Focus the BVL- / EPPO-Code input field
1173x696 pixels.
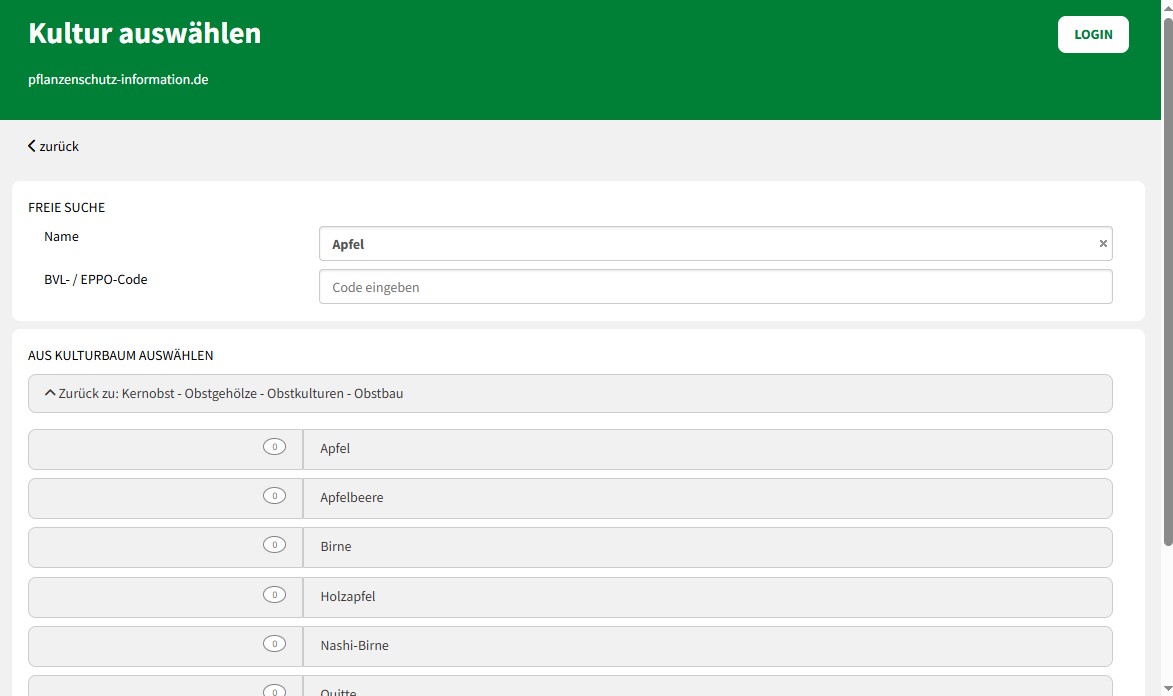point(715,287)
